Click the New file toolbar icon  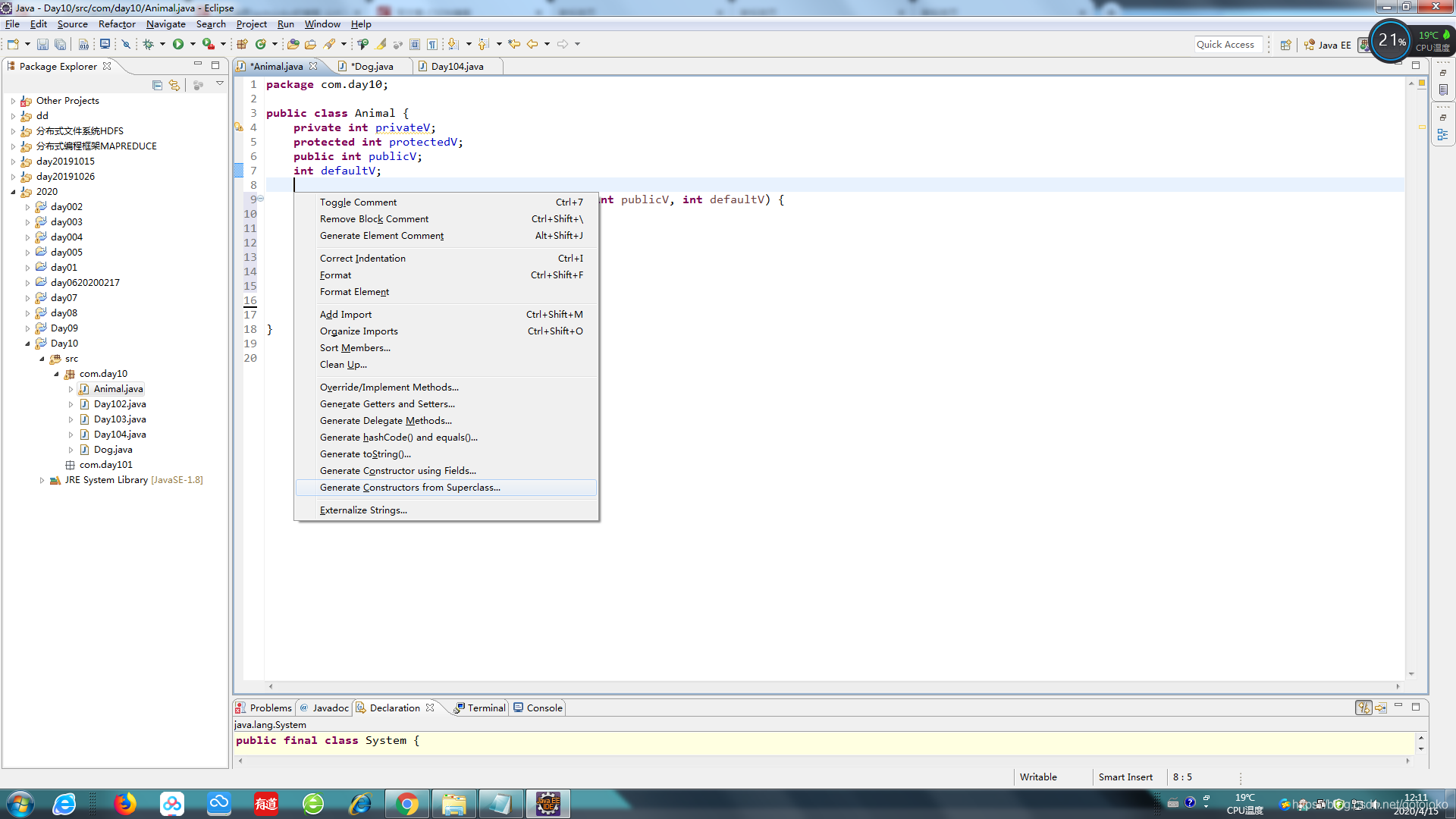click(x=13, y=44)
